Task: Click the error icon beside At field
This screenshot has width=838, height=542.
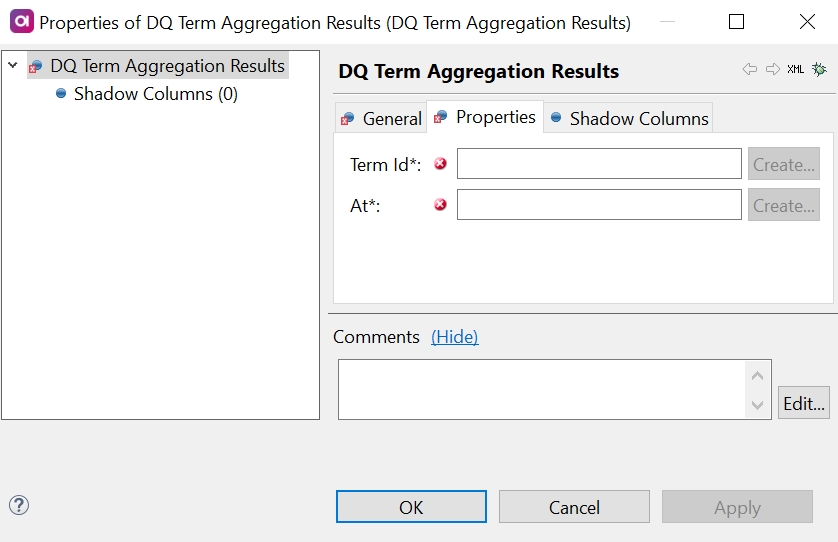Action: tap(440, 205)
